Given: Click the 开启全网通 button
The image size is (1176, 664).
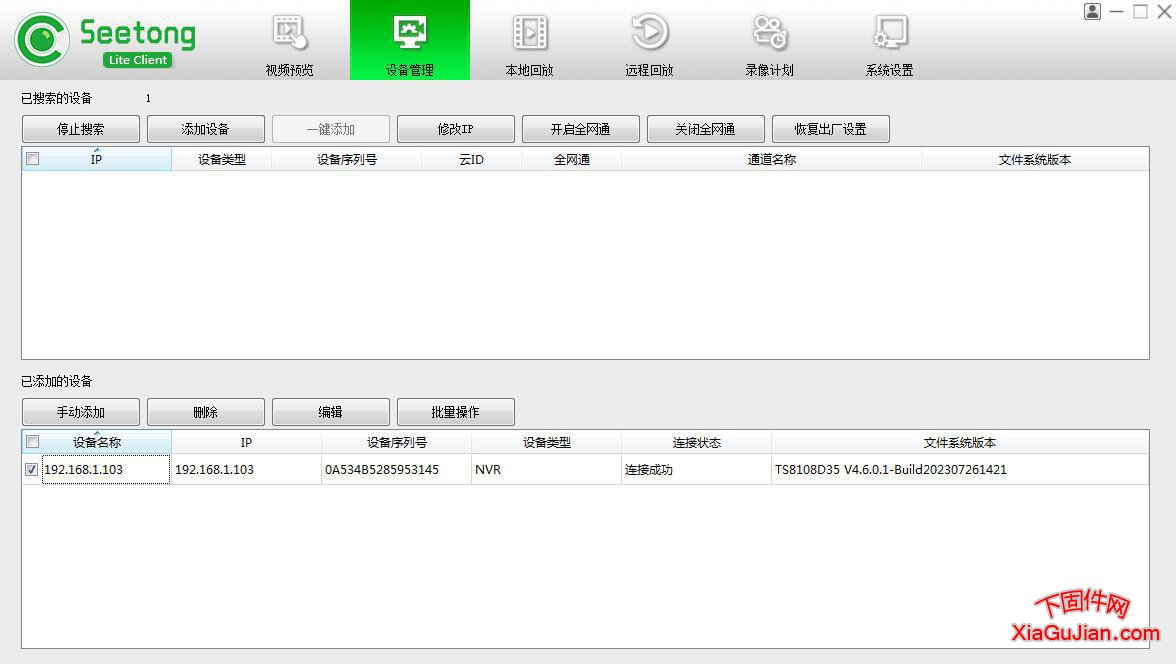Looking at the screenshot, I should (x=580, y=129).
